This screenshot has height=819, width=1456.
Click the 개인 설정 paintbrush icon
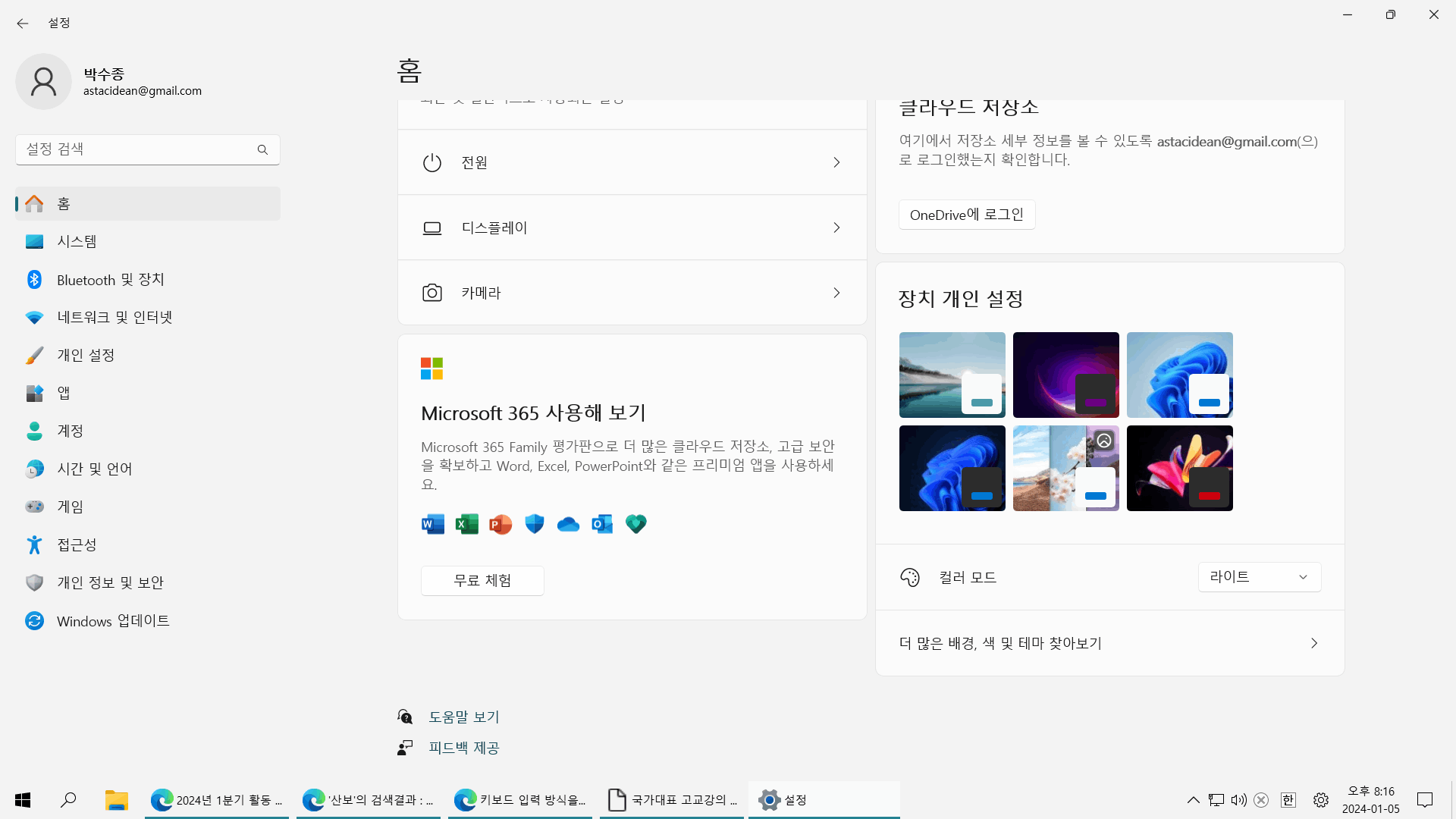(34, 356)
